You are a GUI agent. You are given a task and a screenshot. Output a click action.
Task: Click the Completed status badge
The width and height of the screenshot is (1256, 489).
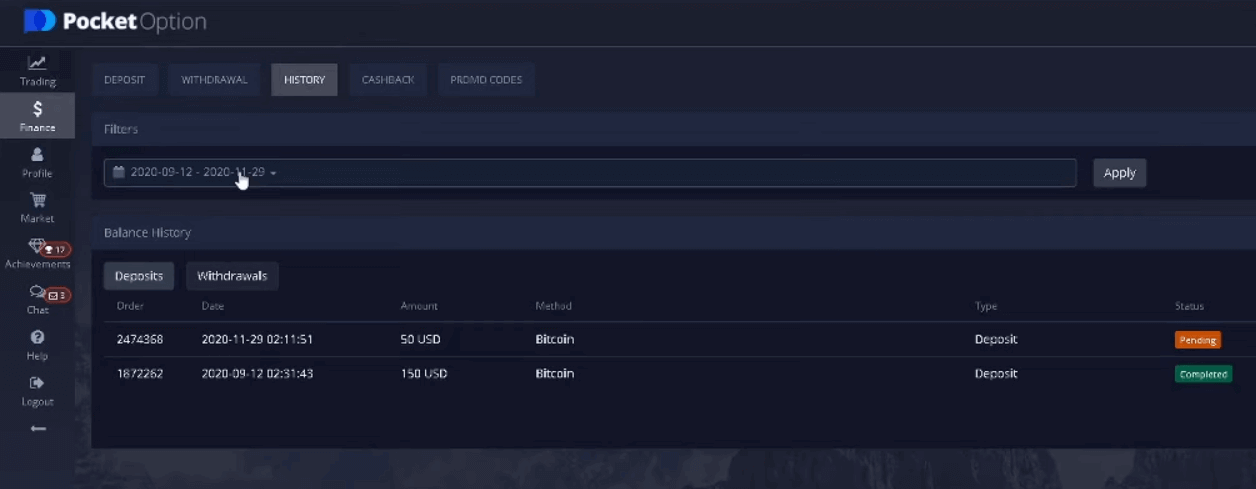tap(1203, 374)
